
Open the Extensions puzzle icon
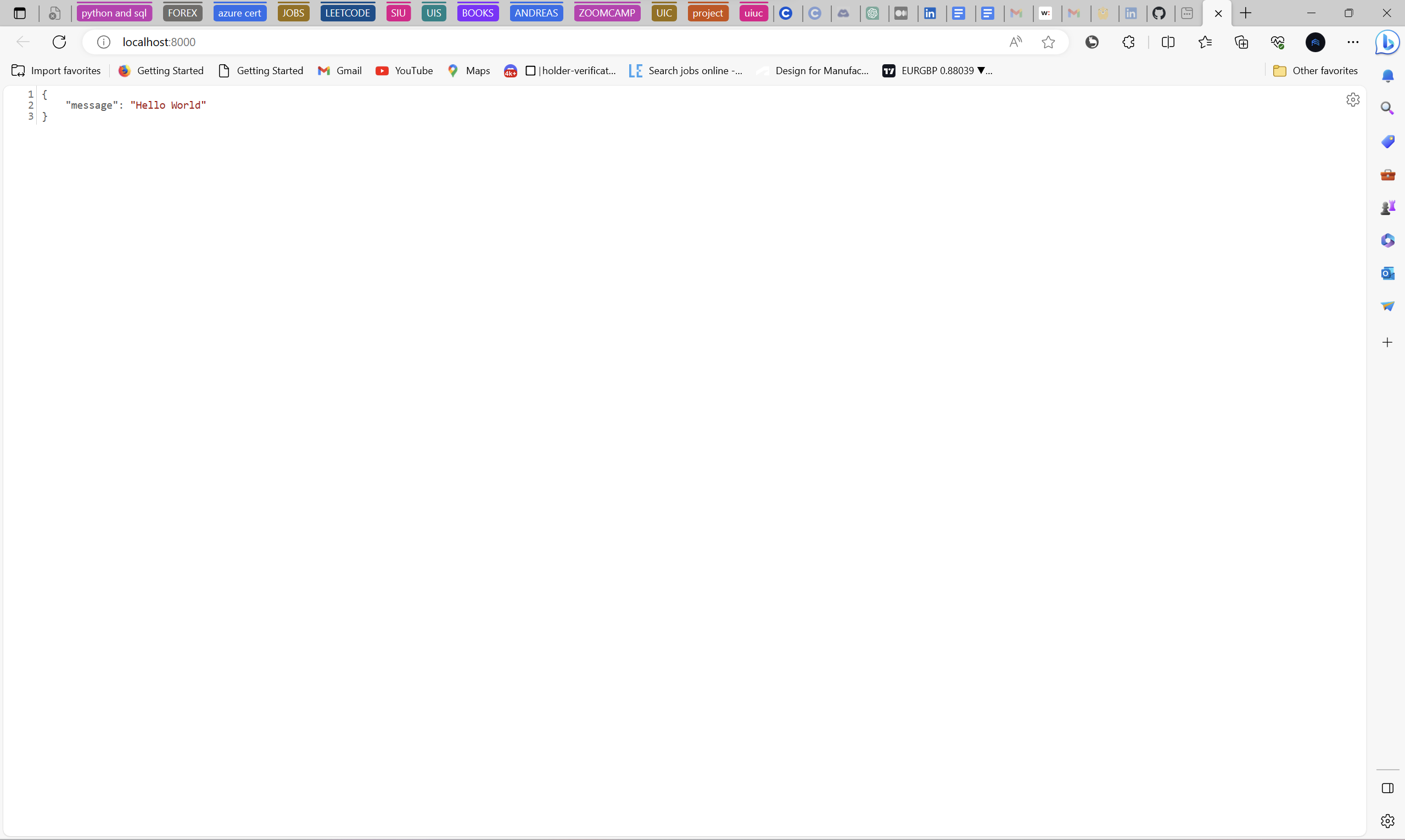tap(1128, 42)
